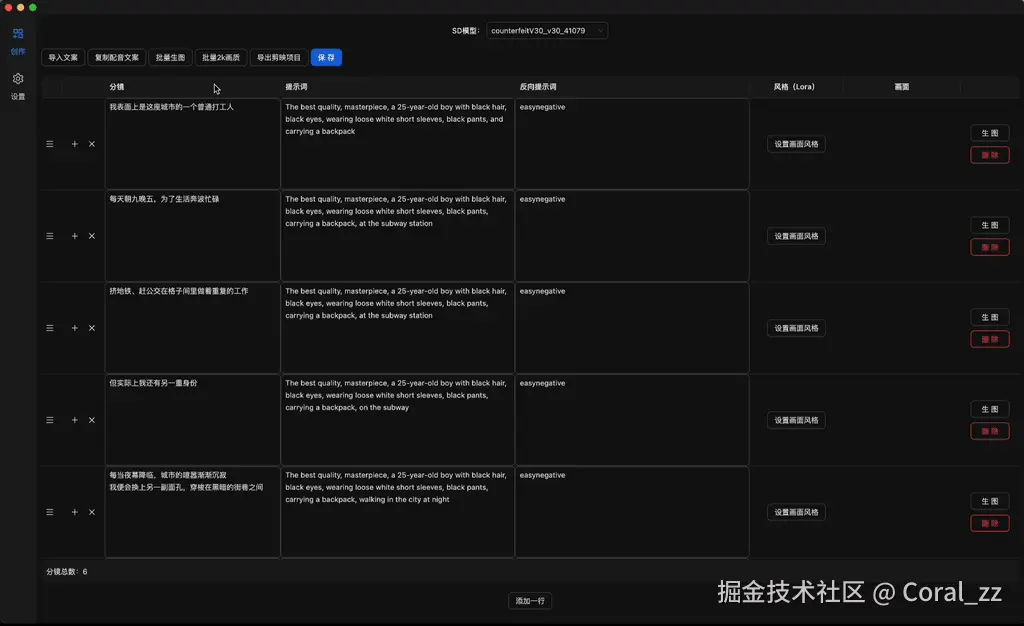Click the 分镜 column header
Screen dimensions: 1024x626
117,87
